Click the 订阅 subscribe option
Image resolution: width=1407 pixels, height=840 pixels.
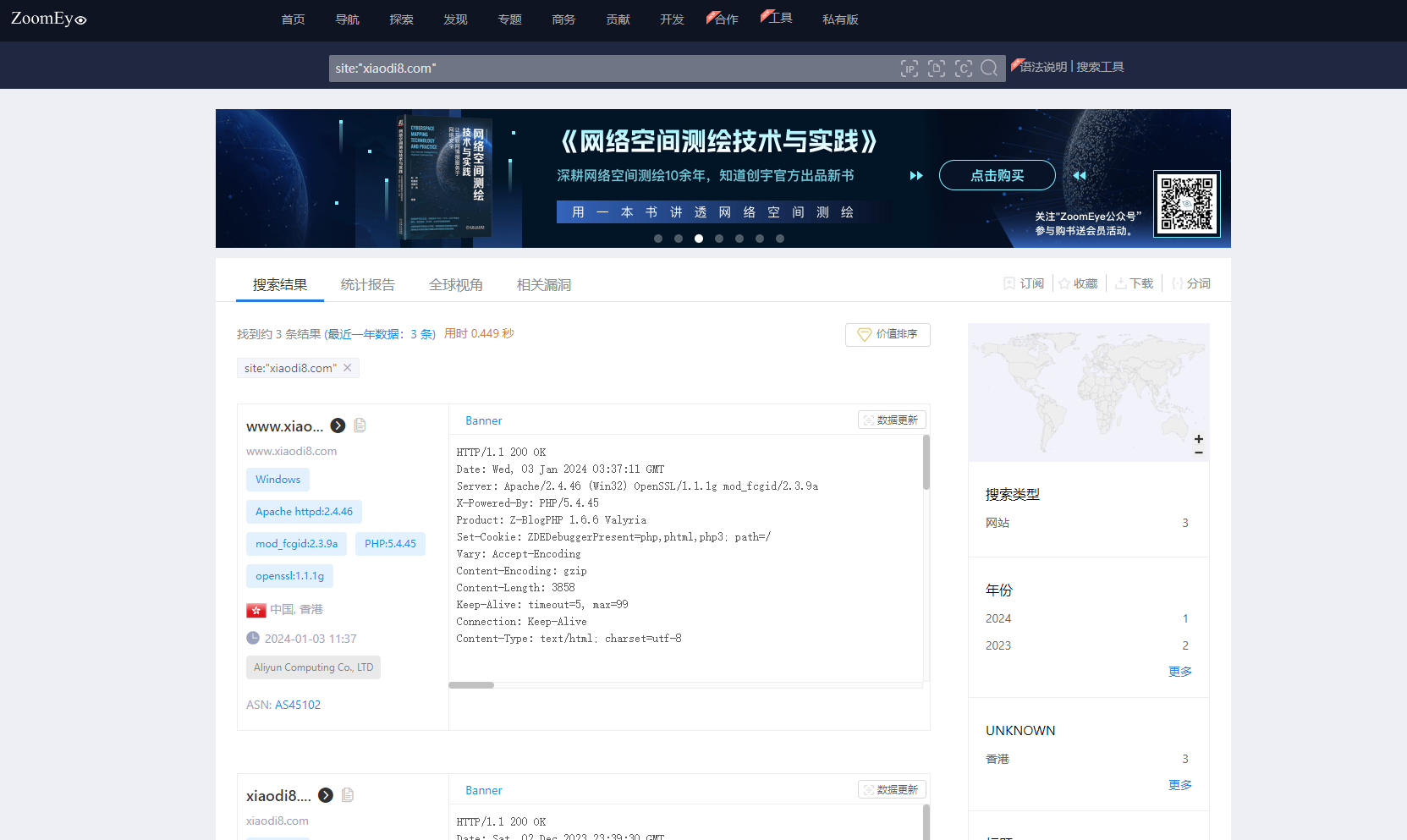tap(1024, 283)
